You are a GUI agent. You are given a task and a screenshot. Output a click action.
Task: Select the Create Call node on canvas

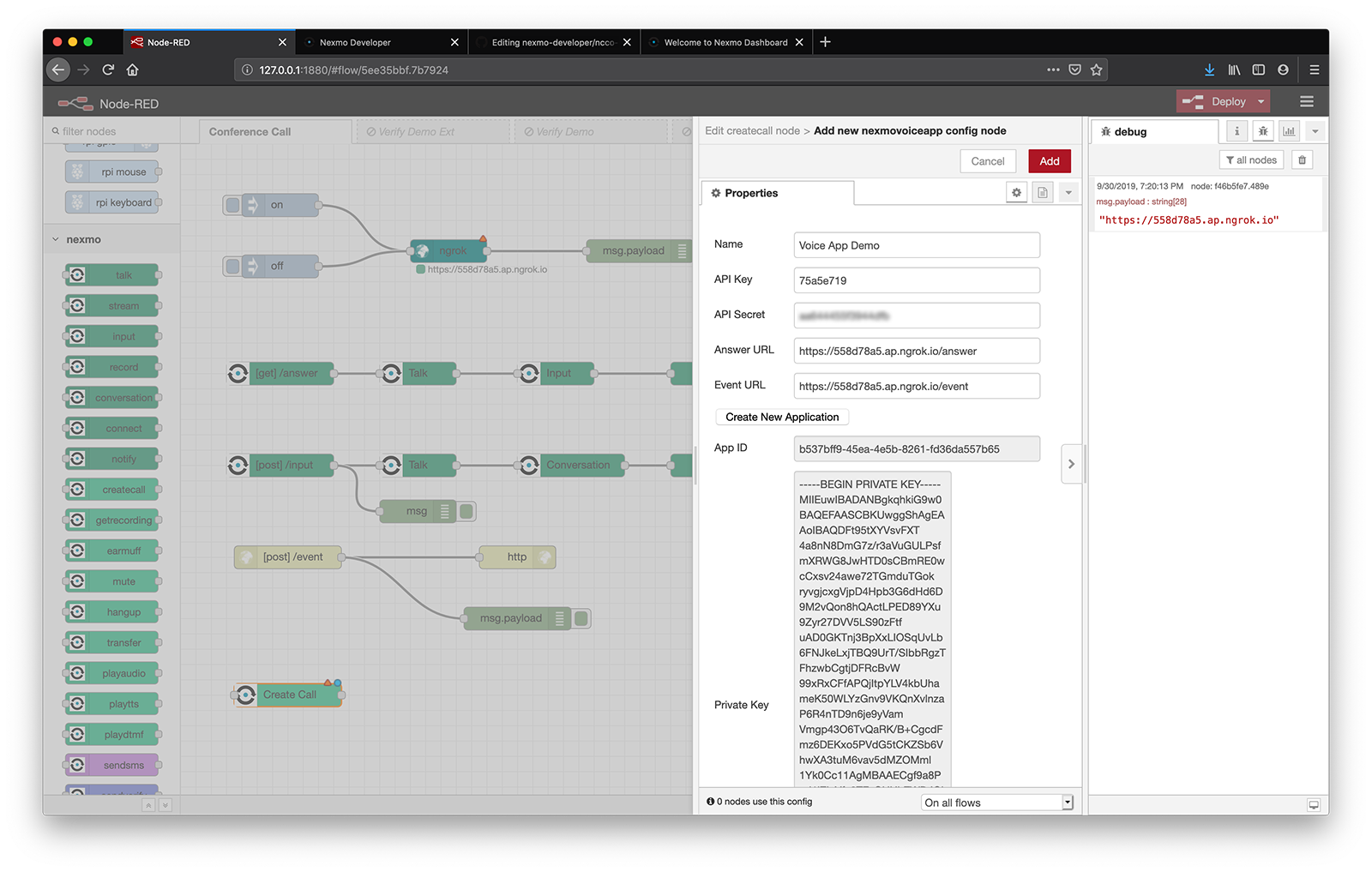[288, 695]
